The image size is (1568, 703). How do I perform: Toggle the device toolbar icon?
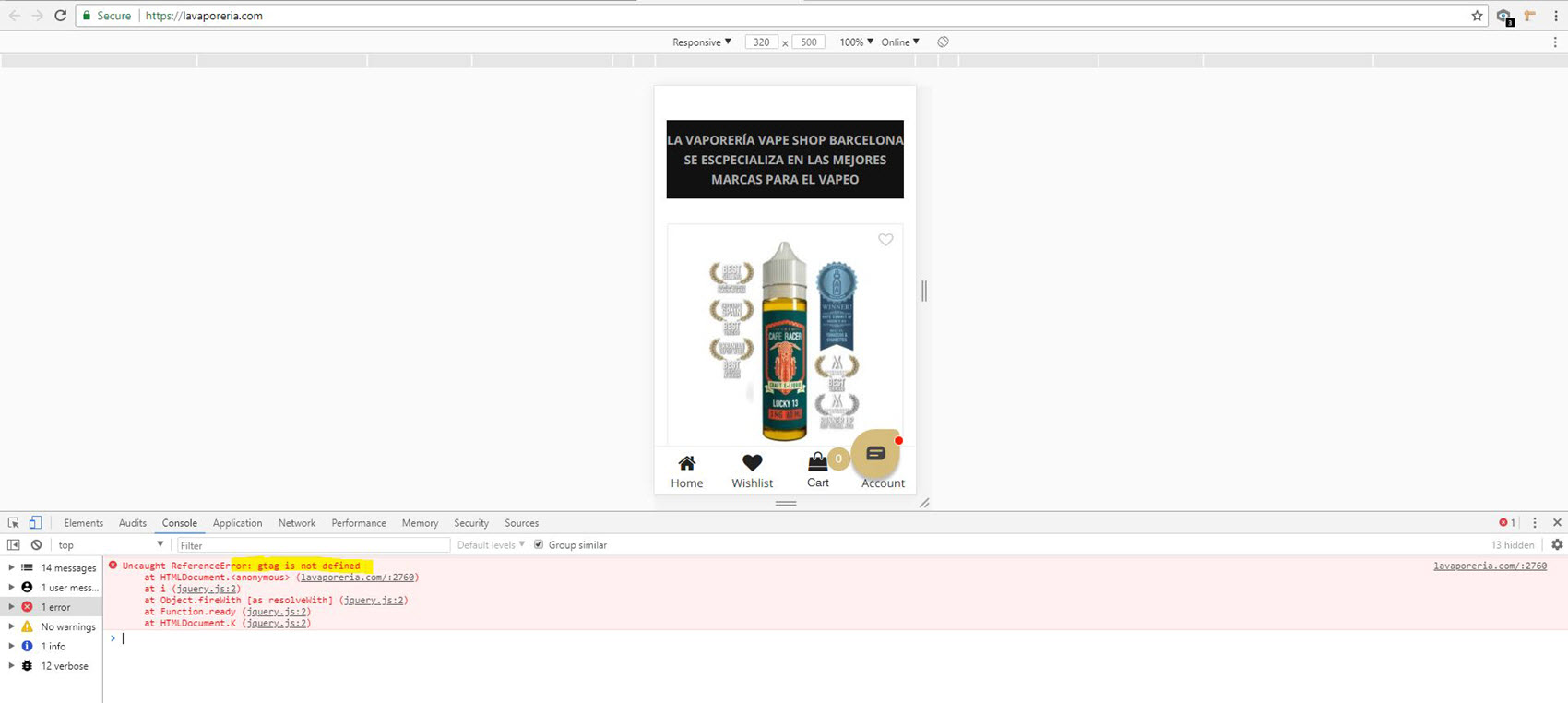click(35, 523)
